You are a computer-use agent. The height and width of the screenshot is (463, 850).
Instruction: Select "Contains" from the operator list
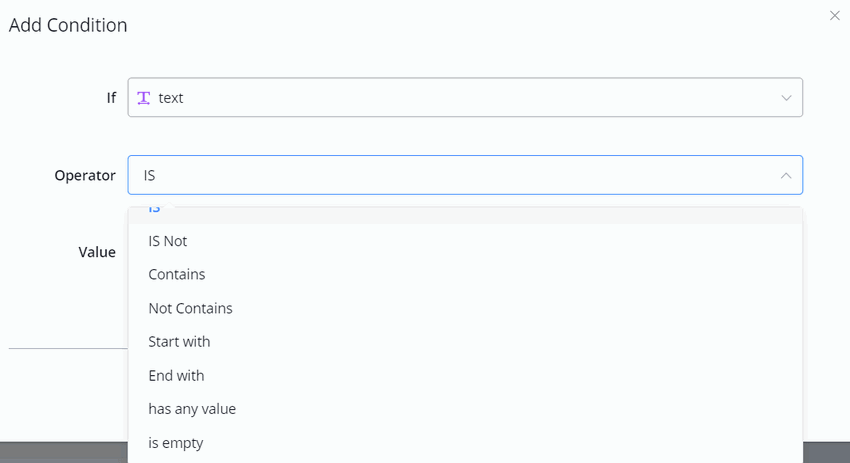pyautogui.click(x=177, y=274)
